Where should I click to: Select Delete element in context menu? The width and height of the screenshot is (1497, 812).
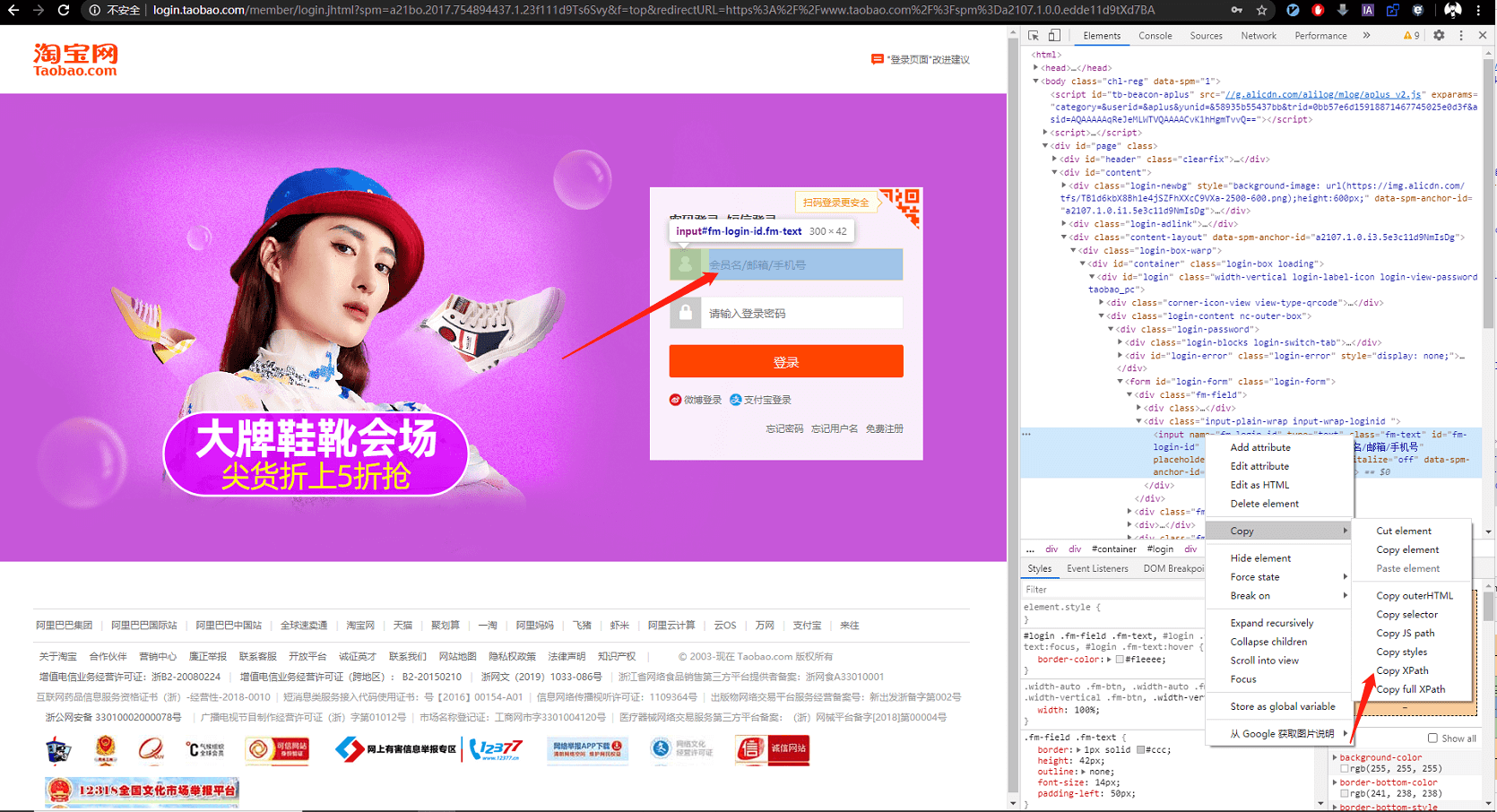pyautogui.click(x=1278, y=504)
